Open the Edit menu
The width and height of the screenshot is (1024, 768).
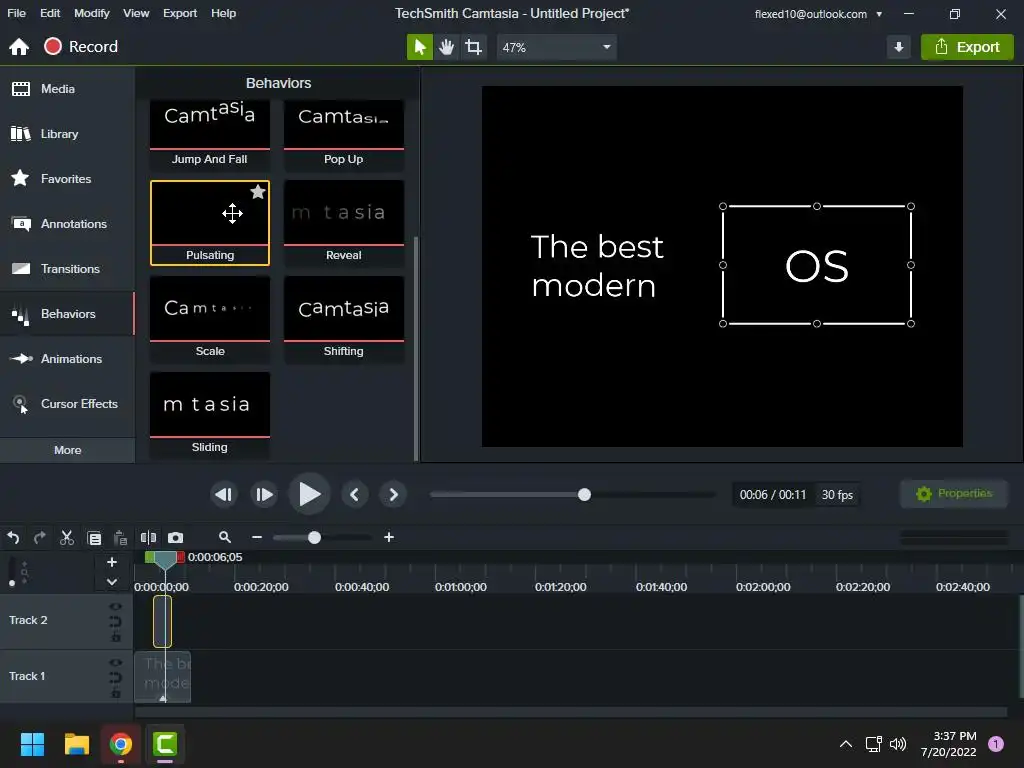(x=50, y=13)
